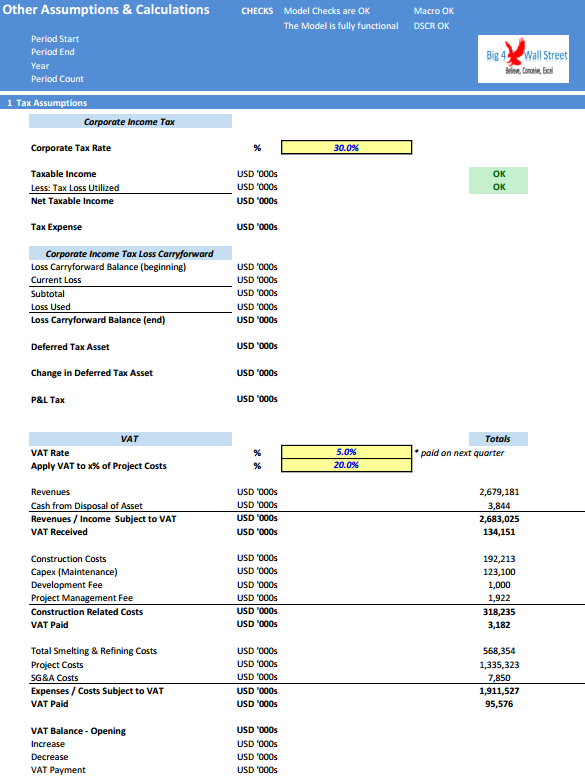Click the Totals column header
The width and height of the screenshot is (585, 782).
coord(498,439)
